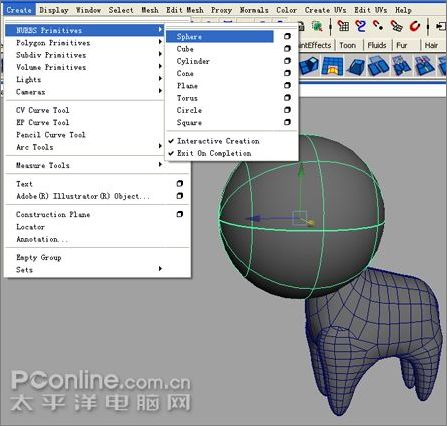Click the blue extruded-face shelf icon beside the bridge icon
This screenshot has width=447, height=426.
[x=310, y=66]
